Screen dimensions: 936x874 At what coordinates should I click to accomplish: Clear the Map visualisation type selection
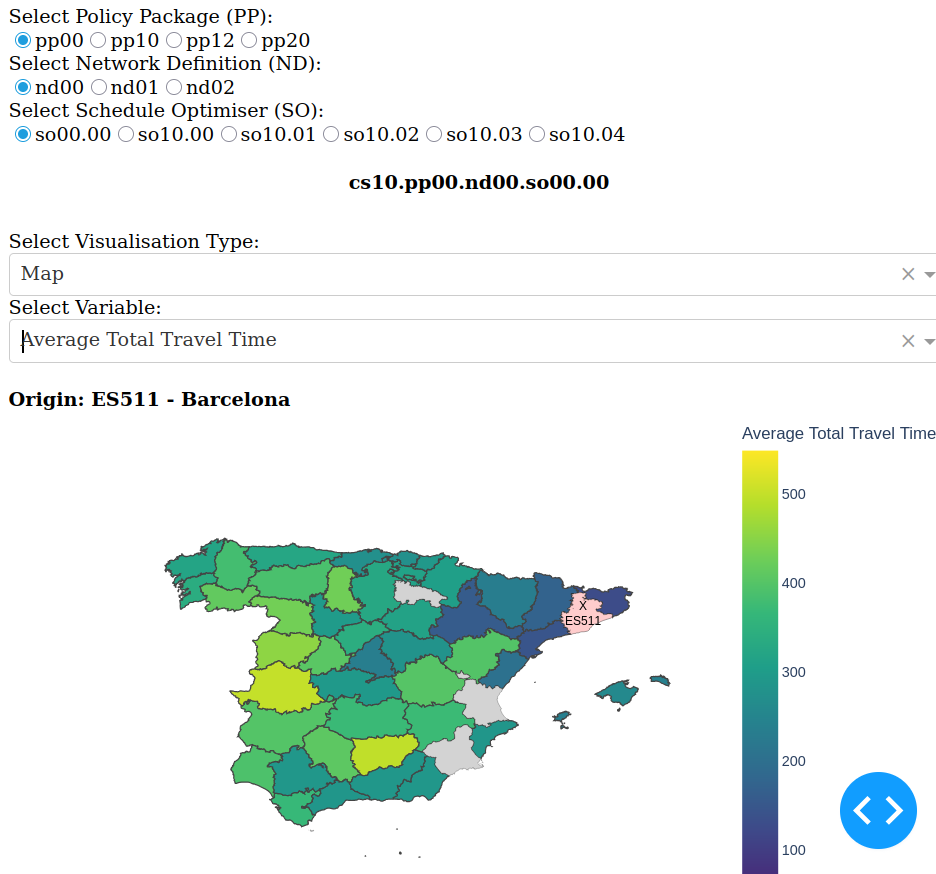[908, 274]
